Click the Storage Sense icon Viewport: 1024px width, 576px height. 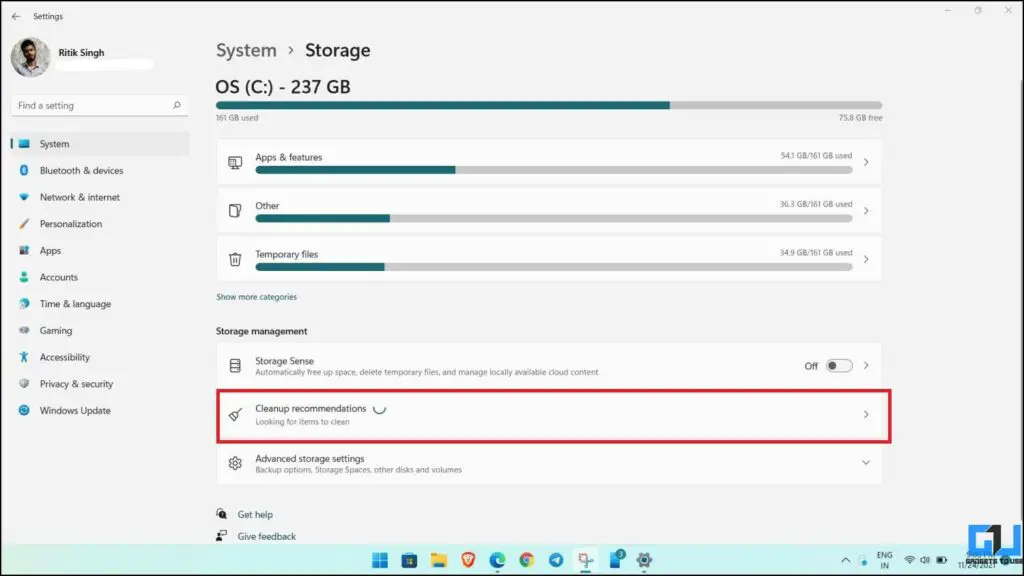[236, 365]
